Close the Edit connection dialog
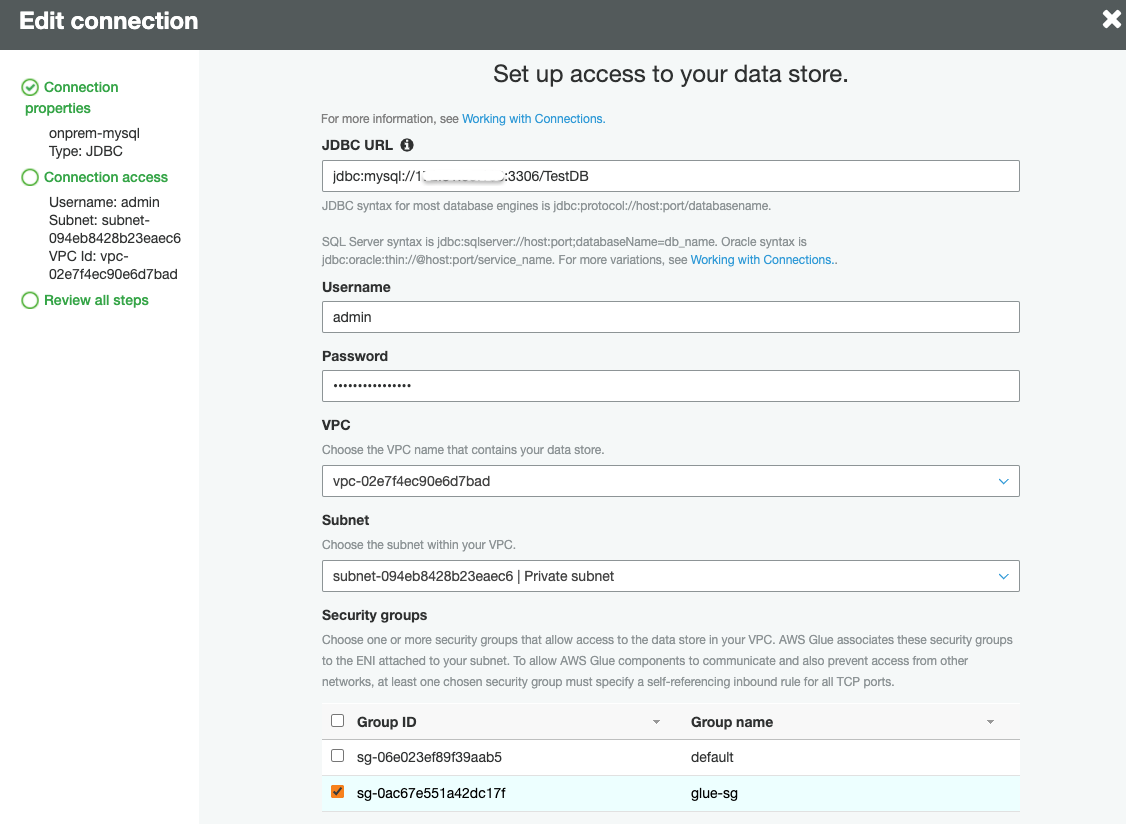Viewport: 1126px width, 824px height. [x=1111, y=19]
